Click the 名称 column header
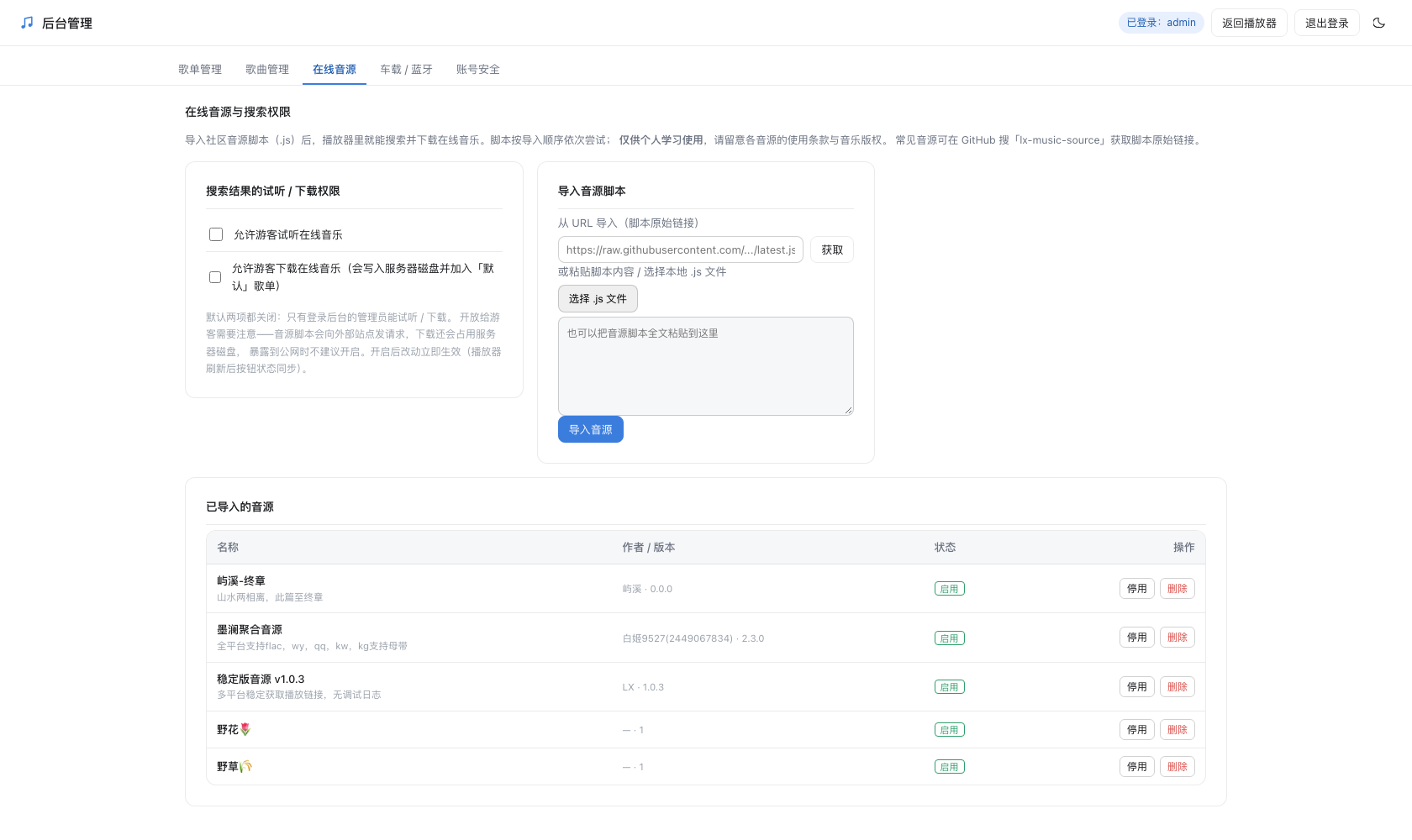1412x840 pixels. (228, 547)
